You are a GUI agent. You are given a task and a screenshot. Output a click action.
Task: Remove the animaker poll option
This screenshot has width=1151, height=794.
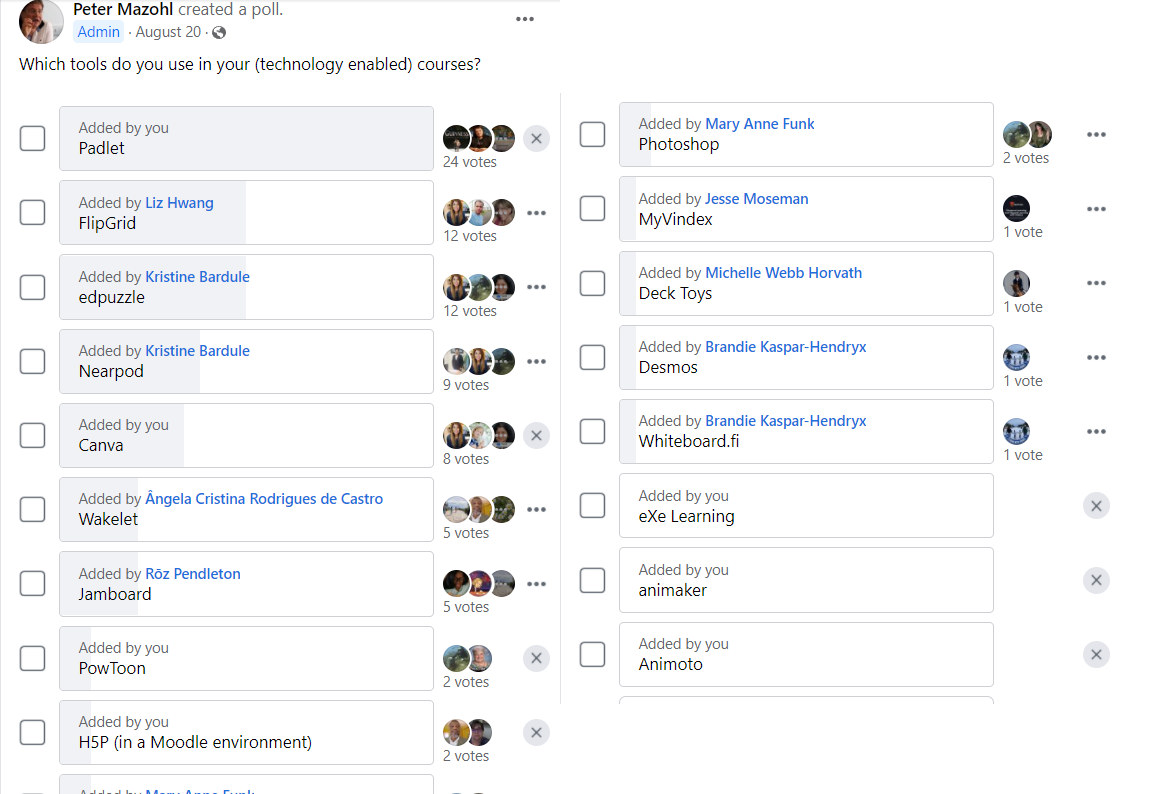pos(1097,580)
